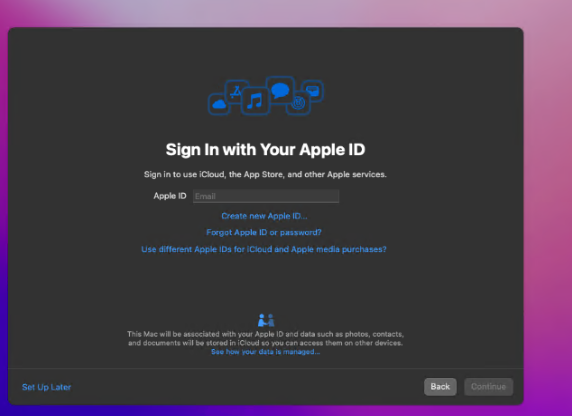Image resolution: width=572 pixels, height=416 pixels.
Task: Click the iCloud cloud icon
Action: click(x=219, y=104)
